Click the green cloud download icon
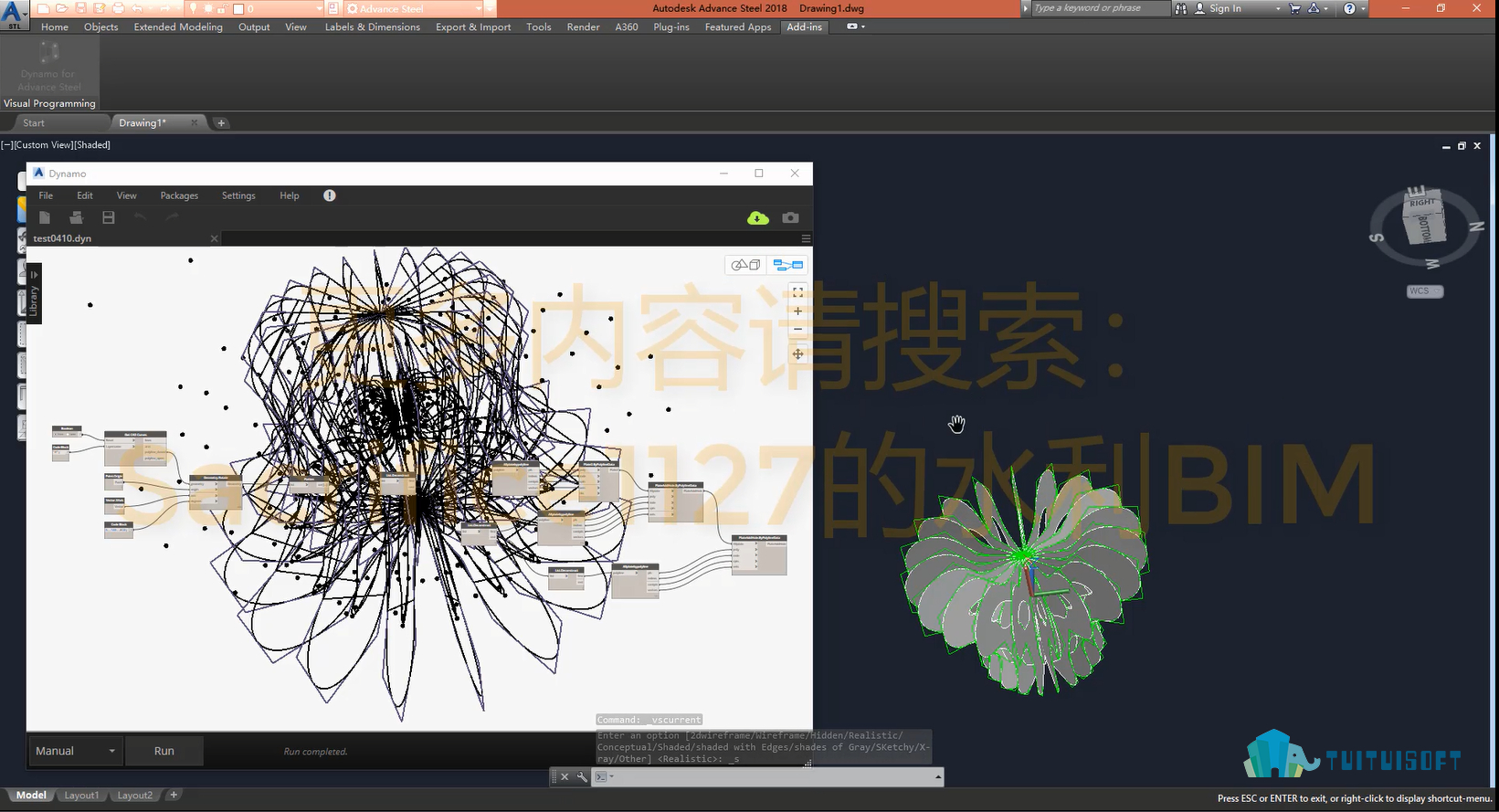This screenshot has width=1499, height=812. (x=757, y=217)
